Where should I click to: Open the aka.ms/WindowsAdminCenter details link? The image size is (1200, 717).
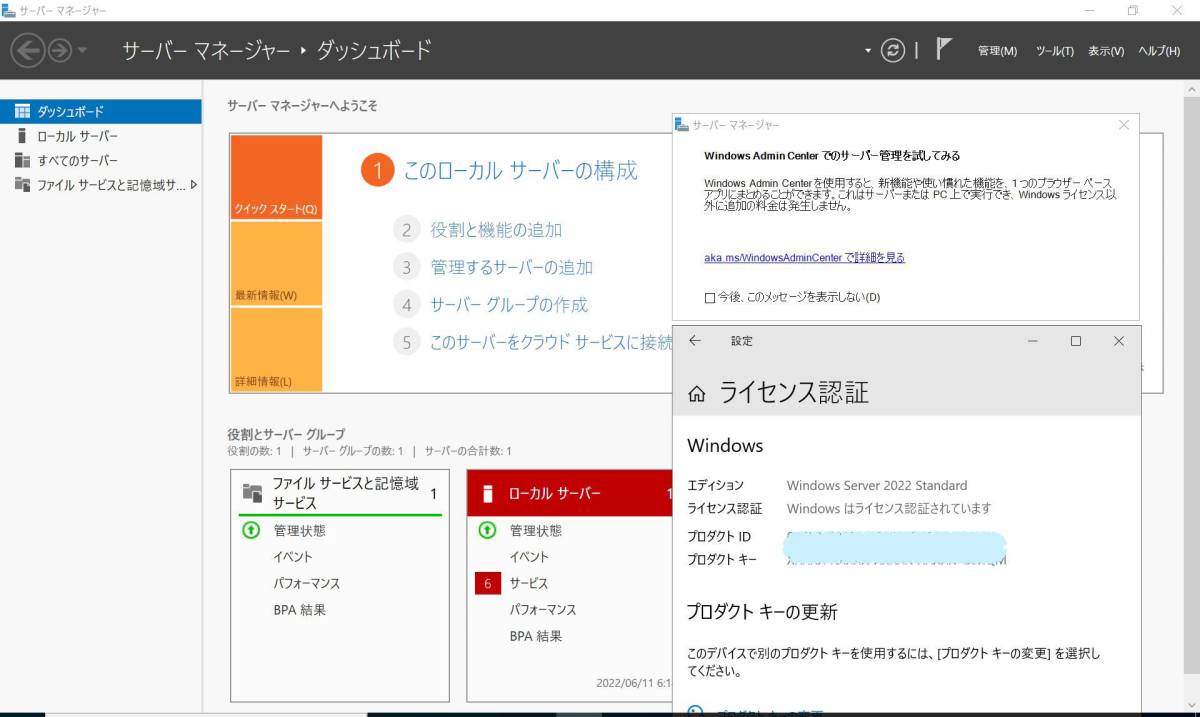tap(804, 257)
